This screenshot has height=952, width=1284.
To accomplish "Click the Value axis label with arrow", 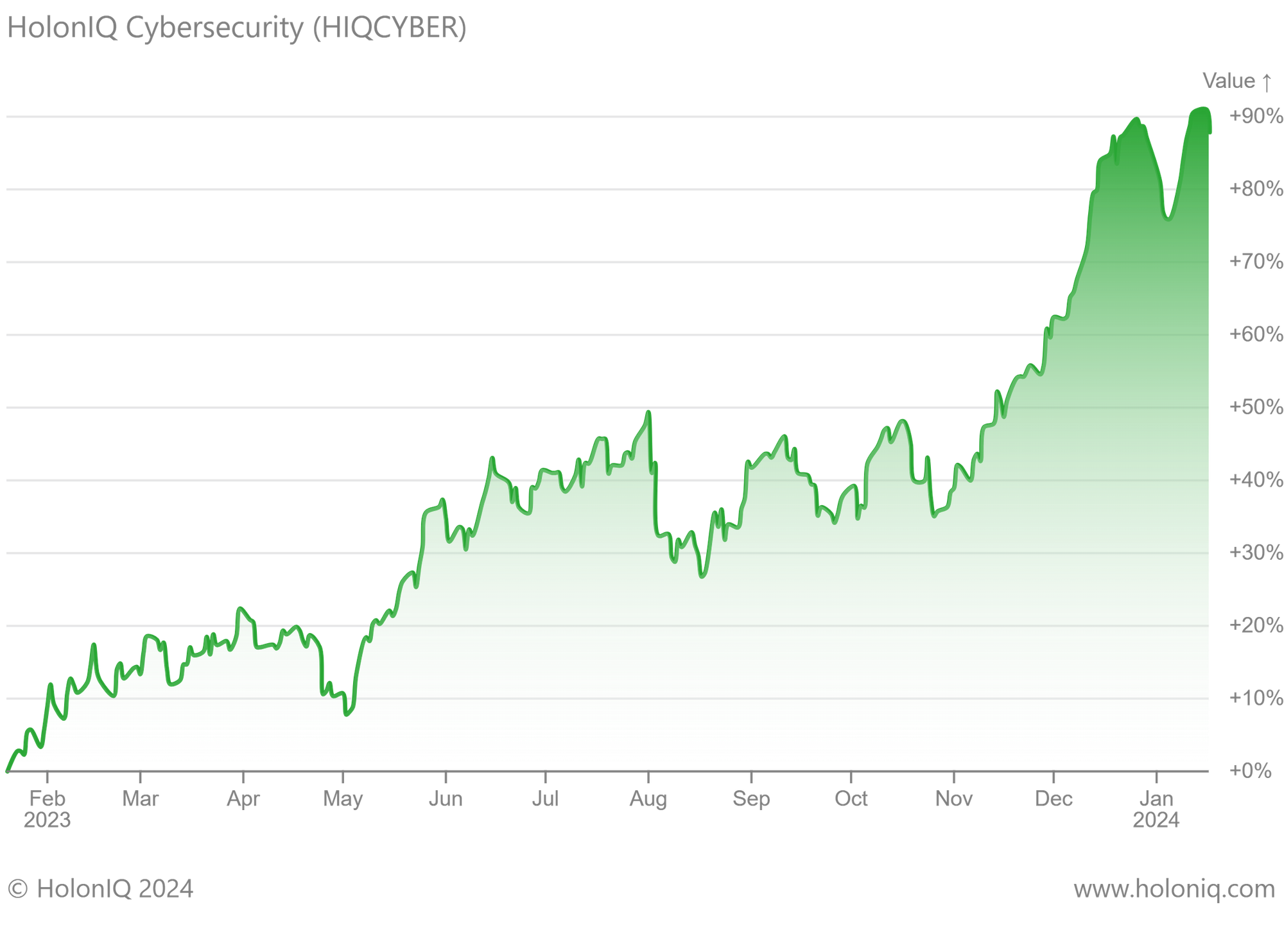I will click(x=1236, y=81).
